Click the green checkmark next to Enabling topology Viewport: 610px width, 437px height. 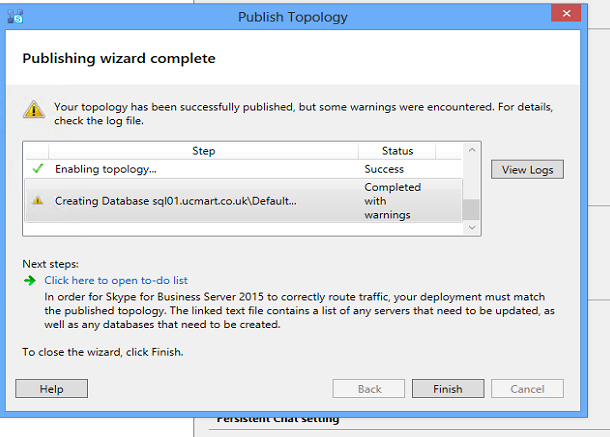click(x=38, y=169)
